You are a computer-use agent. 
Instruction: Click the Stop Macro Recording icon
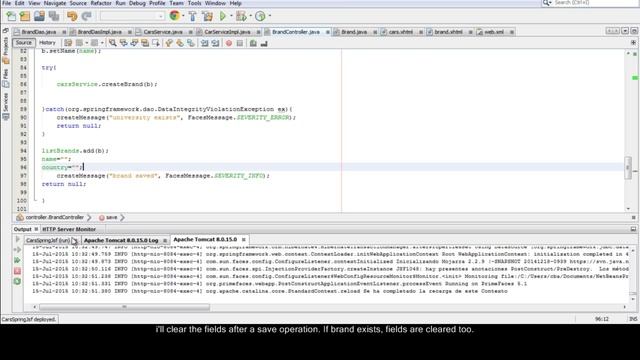click(x=240, y=43)
